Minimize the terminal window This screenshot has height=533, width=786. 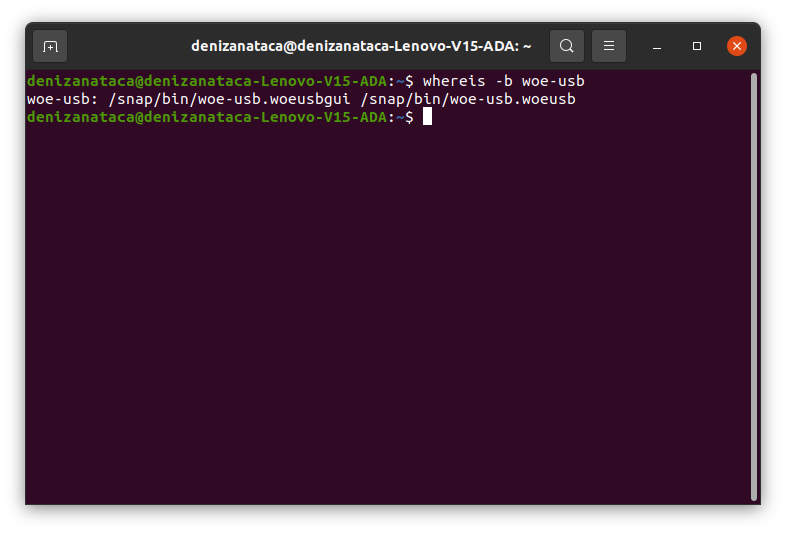[657, 46]
